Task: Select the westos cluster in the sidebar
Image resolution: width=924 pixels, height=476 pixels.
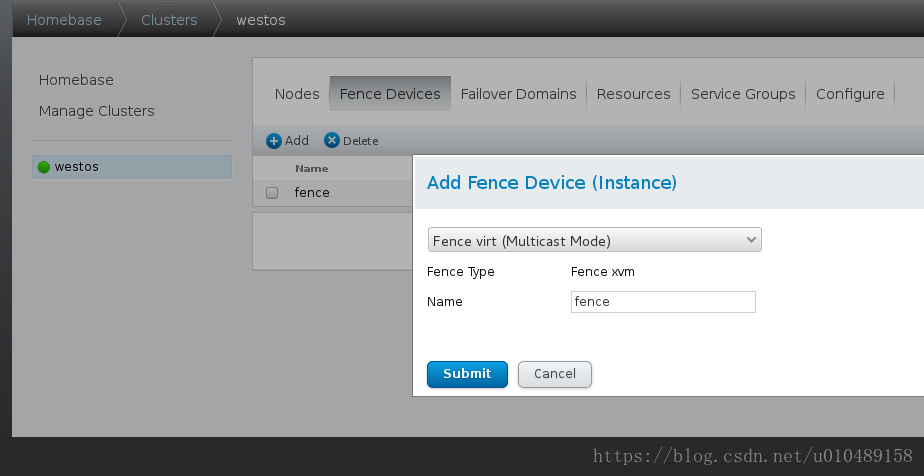Action: 132,167
